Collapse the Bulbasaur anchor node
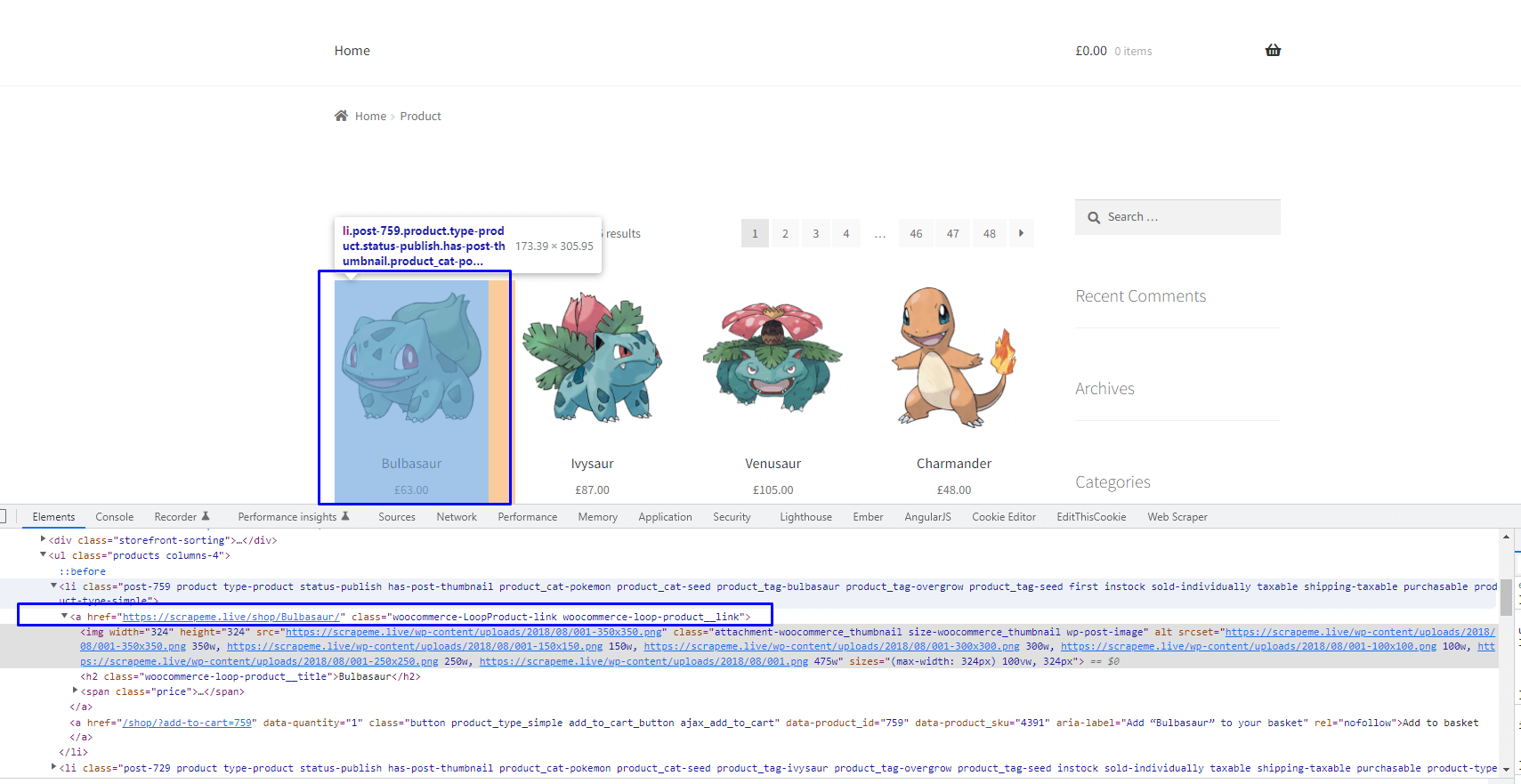 click(64, 616)
